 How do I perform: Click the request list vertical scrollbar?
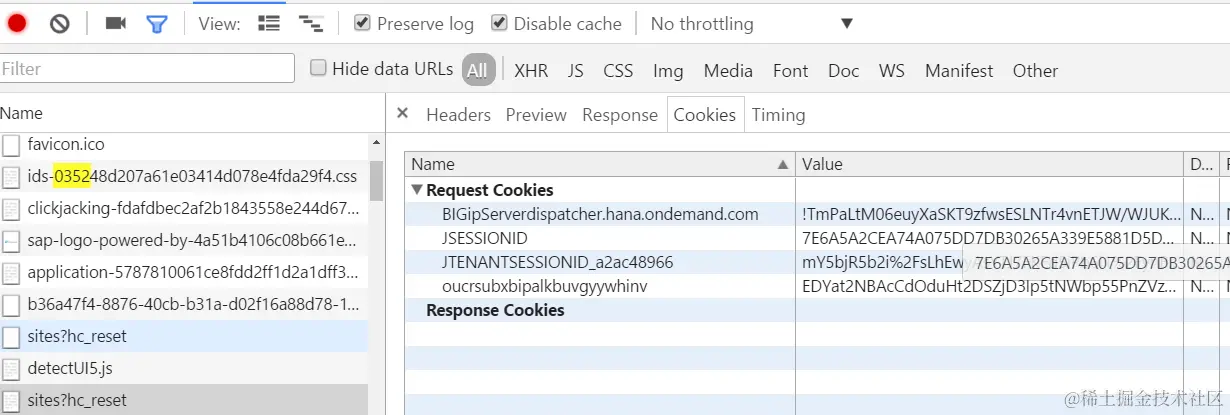pos(376,180)
